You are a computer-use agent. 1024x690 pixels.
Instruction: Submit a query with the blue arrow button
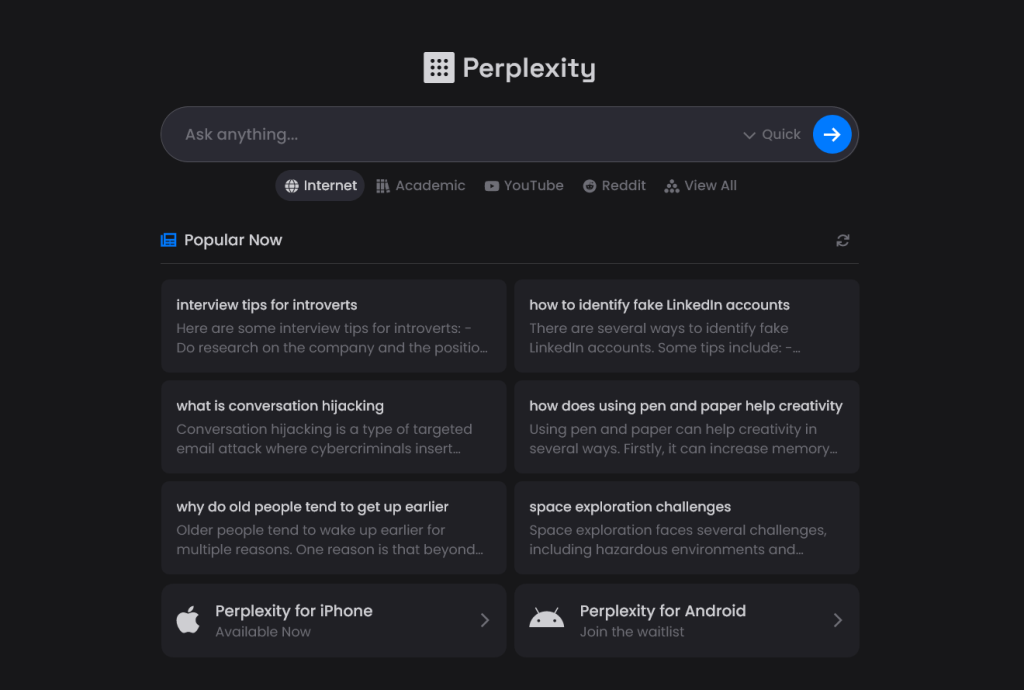tap(832, 134)
